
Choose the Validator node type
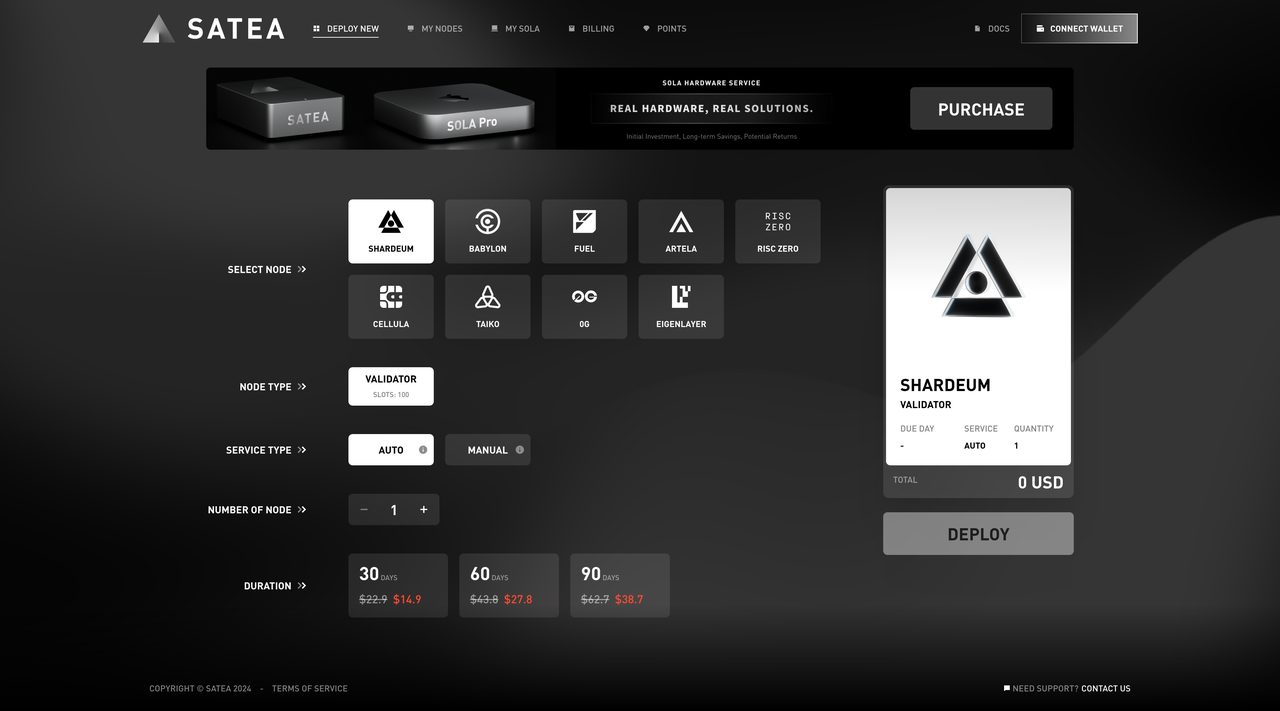[391, 386]
